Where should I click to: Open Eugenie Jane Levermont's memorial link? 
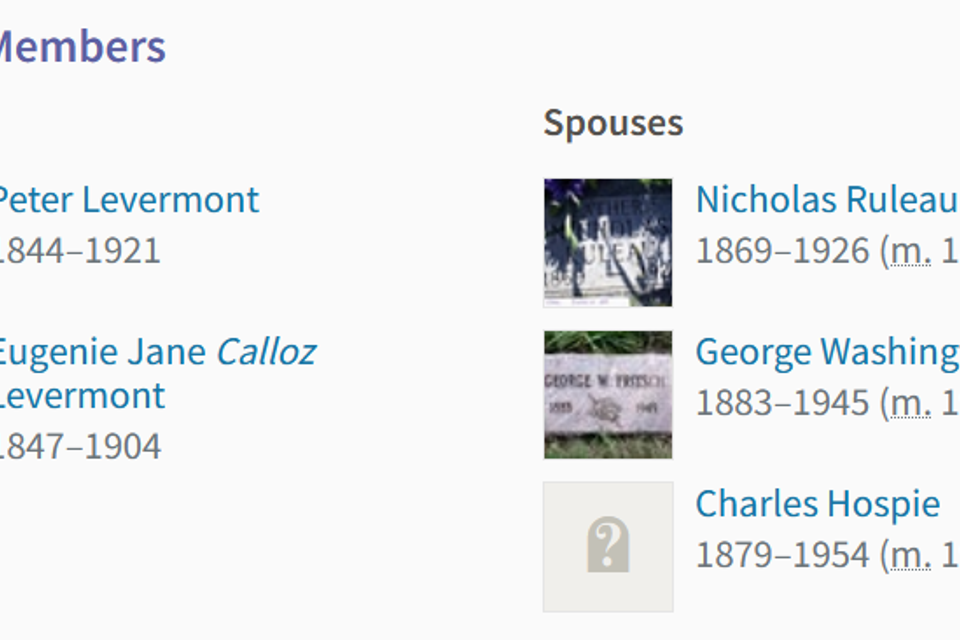coord(158,374)
